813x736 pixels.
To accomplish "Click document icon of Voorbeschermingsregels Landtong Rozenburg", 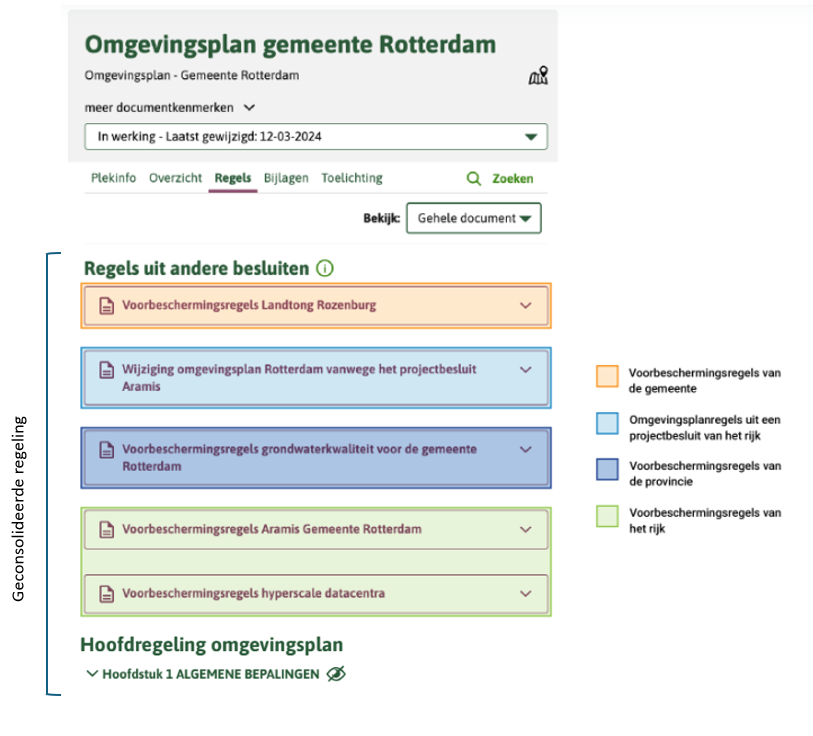I will coord(106,306).
